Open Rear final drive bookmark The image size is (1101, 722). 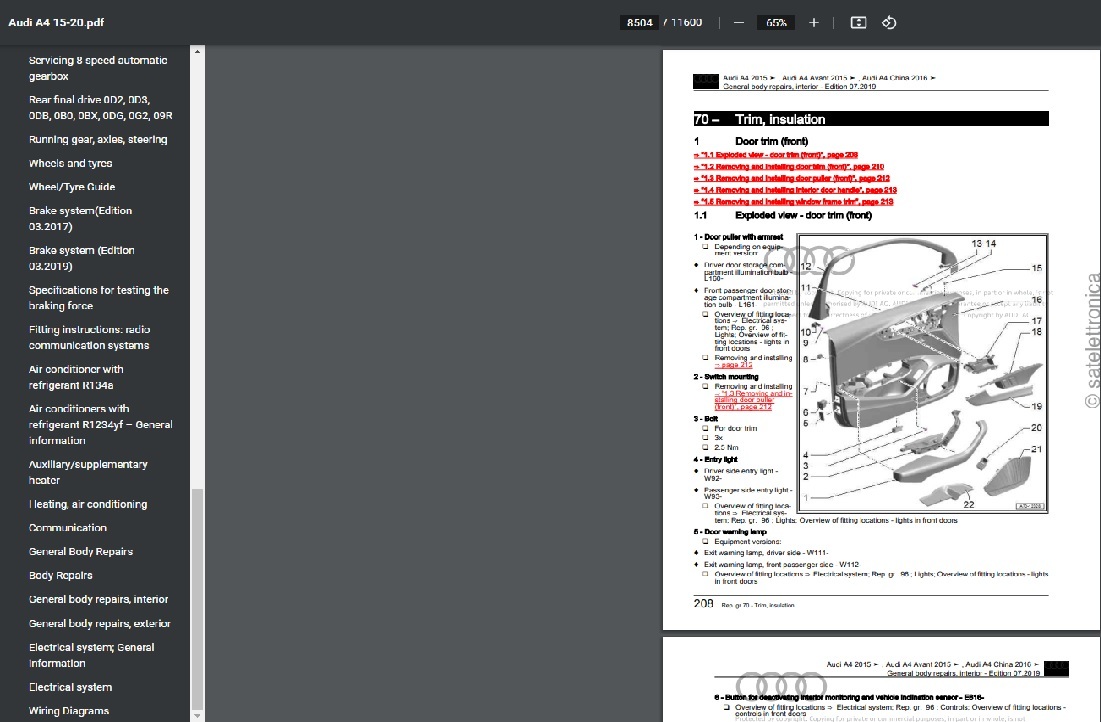click(x=100, y=107)
